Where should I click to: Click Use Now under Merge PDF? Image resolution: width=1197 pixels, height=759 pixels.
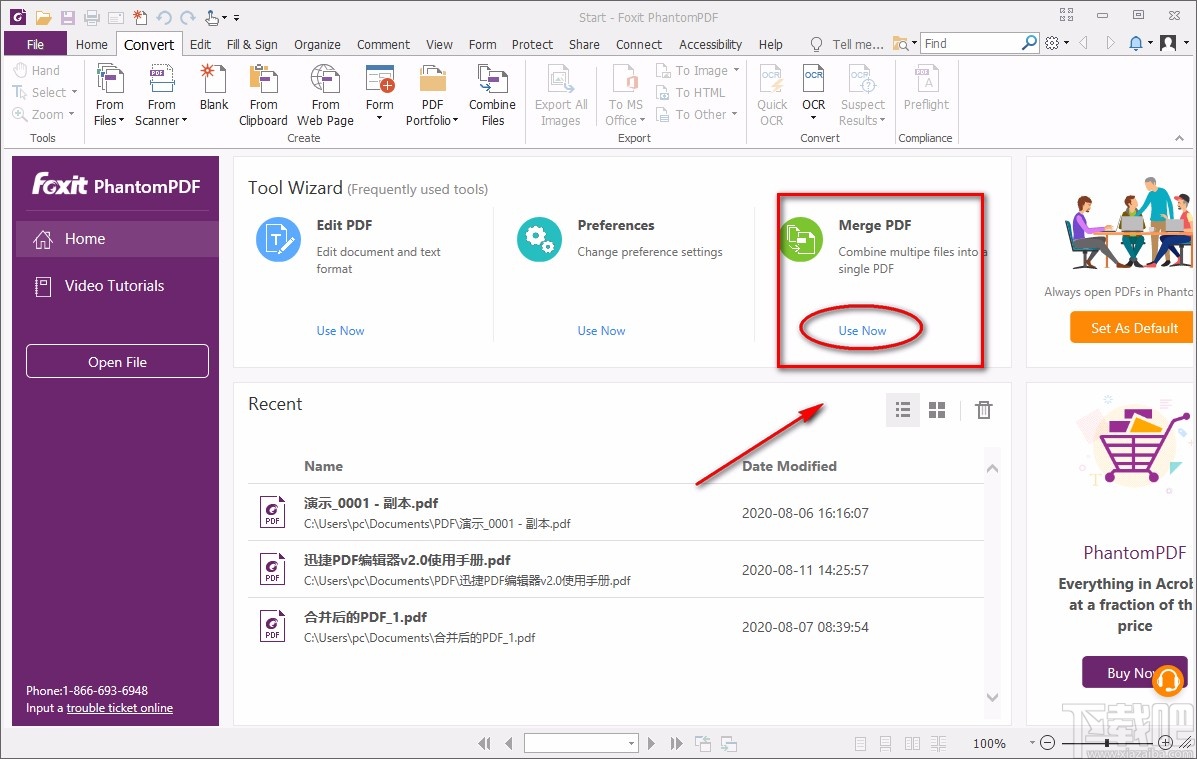[x=863, y=331]
